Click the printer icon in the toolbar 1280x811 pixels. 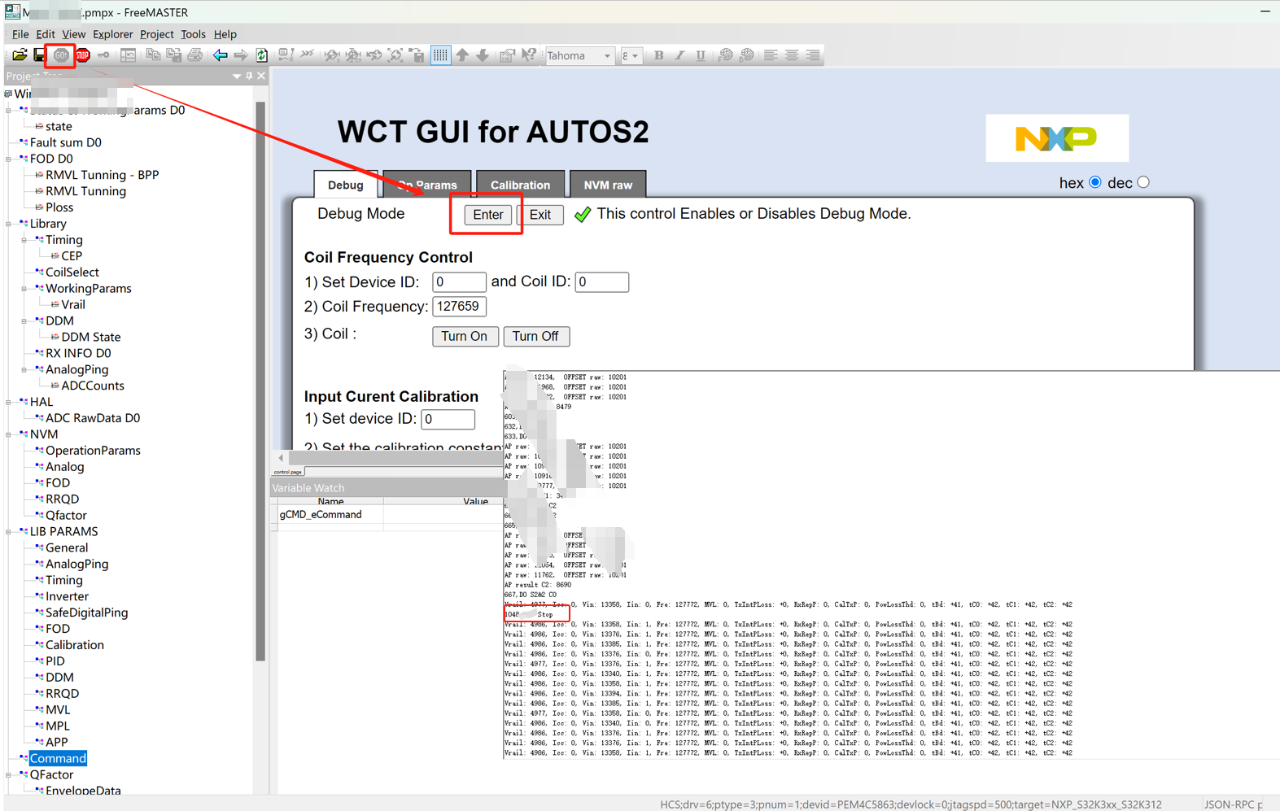(x=195, y=56)
